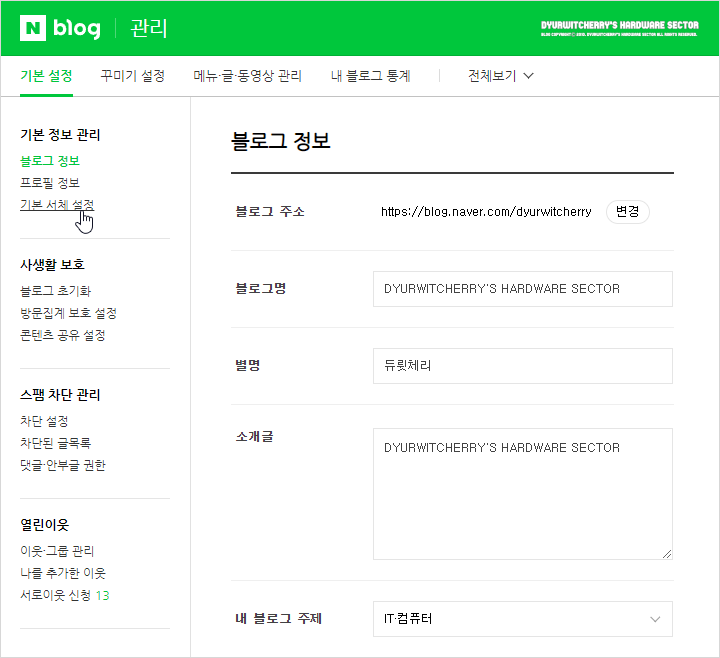This screenshot has height=658, width=720.
Task: Click the 소개글 textarea resize handle
Action: point(667,554)
